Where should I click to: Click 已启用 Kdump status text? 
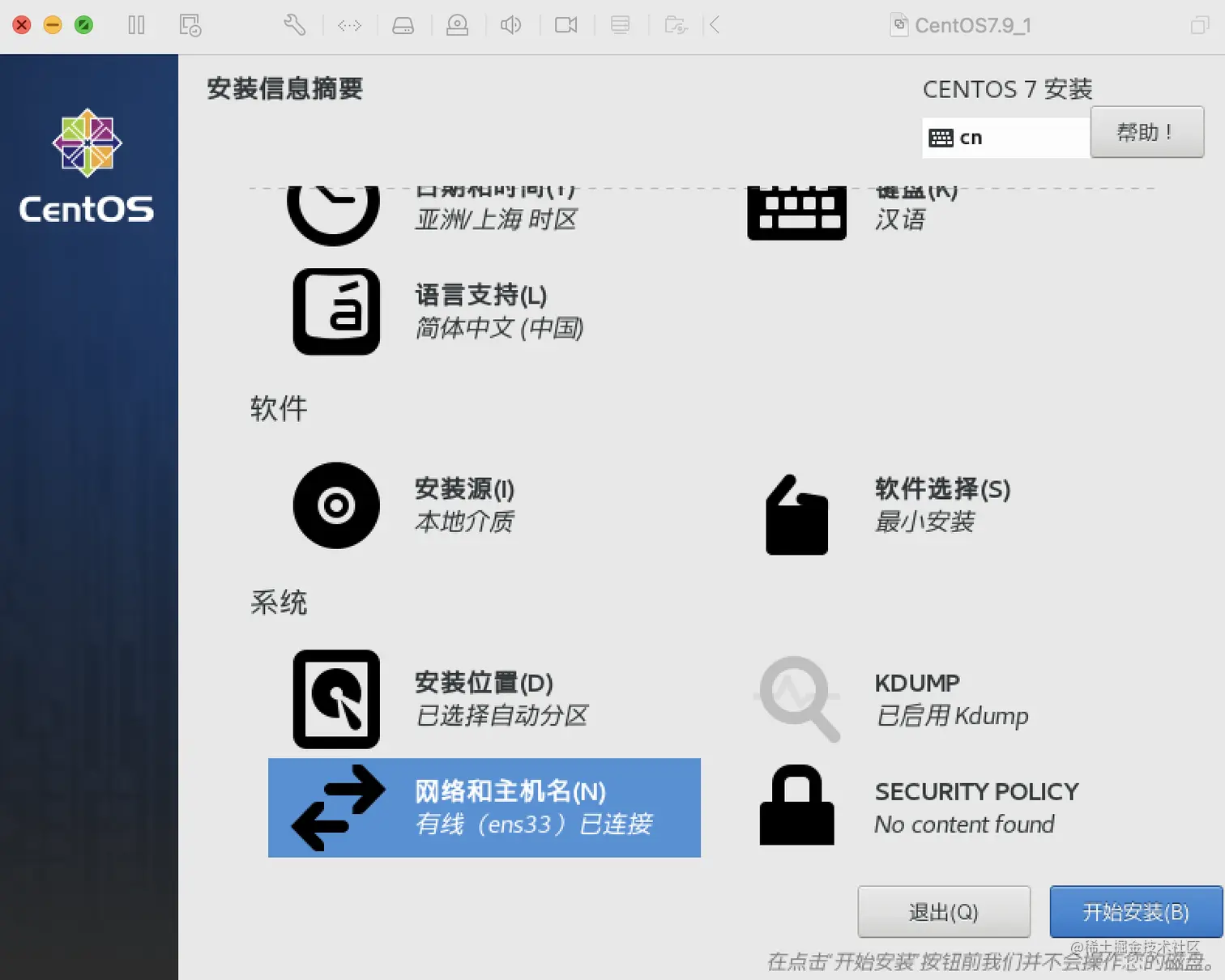click(952, 715)
